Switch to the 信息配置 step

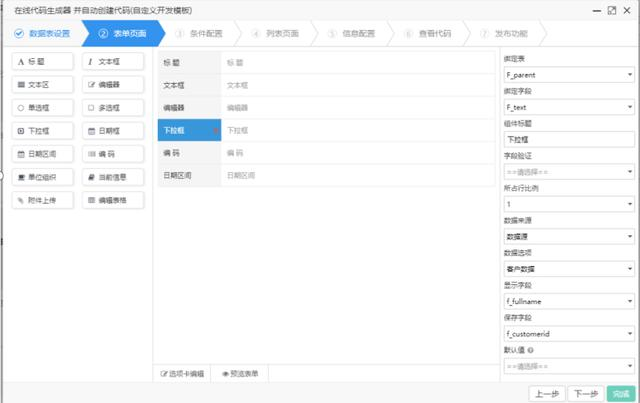click(352, 33)
